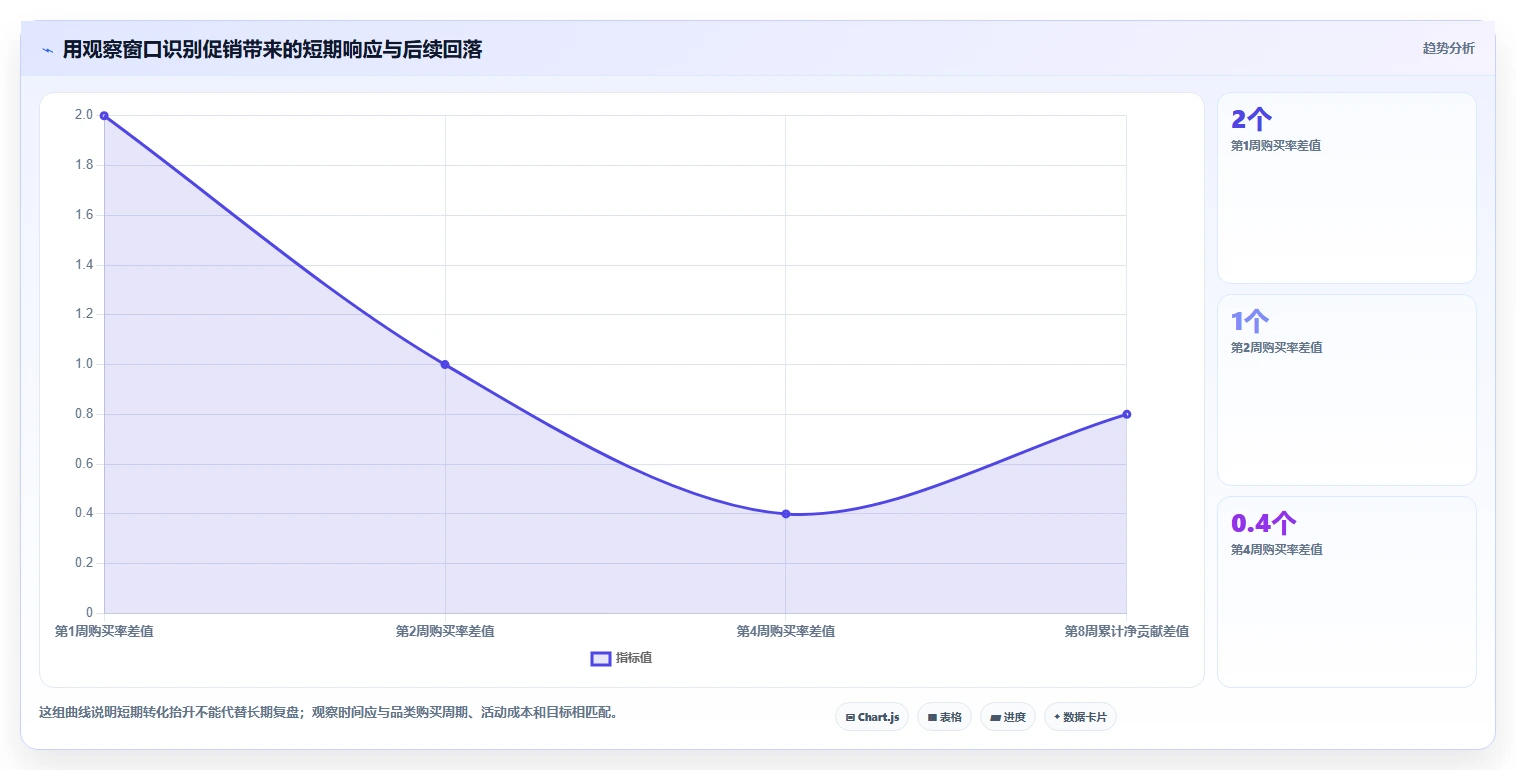Image resolution: width=1516 pixels, height=770 pixels.
Task: Select the Chart.js pill tag
Action: click(x=872, y=717)
